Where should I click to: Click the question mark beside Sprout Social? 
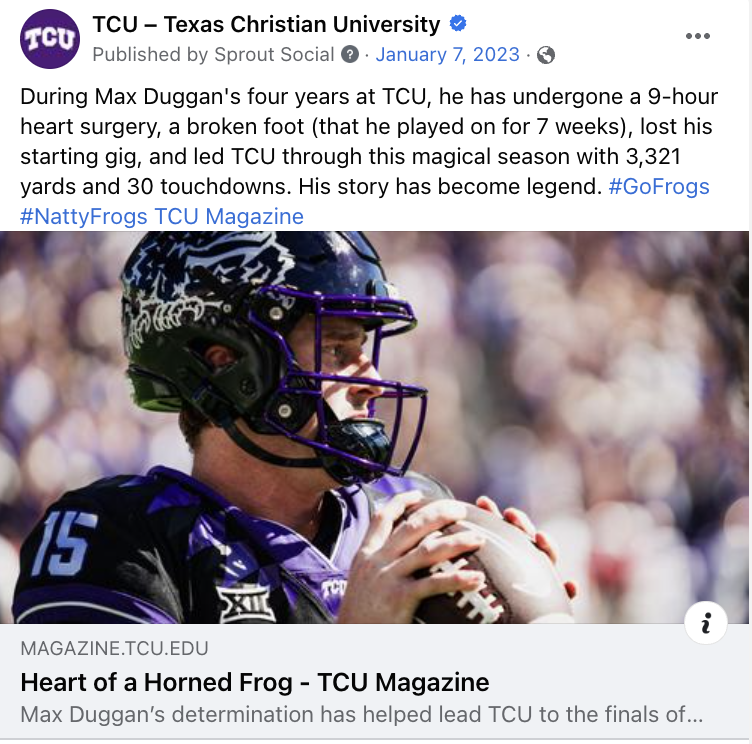click(x=350, y=55)
